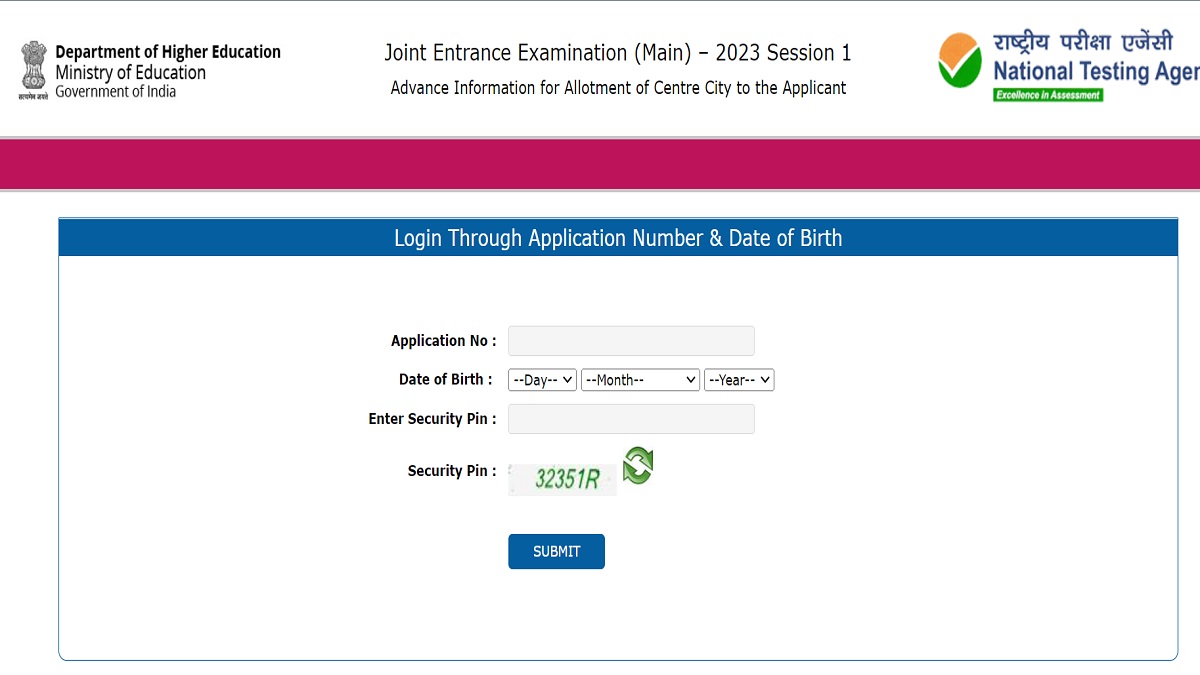
Task: Click the SUBMIT button
Action: pyautogui.click(x=556, y=552)
